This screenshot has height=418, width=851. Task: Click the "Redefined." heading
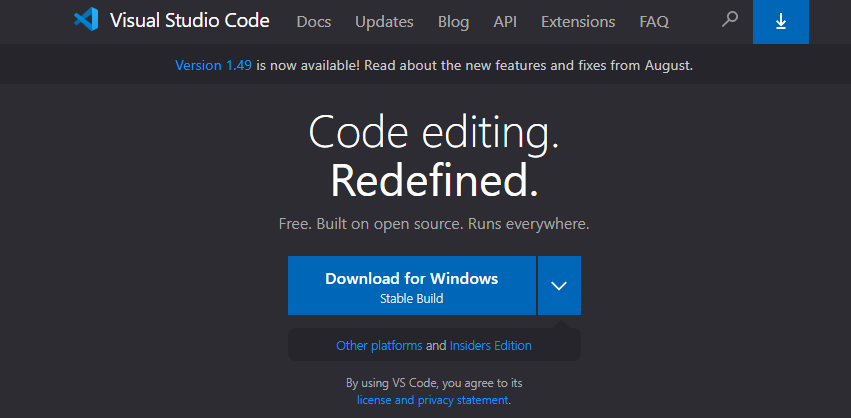434,181
